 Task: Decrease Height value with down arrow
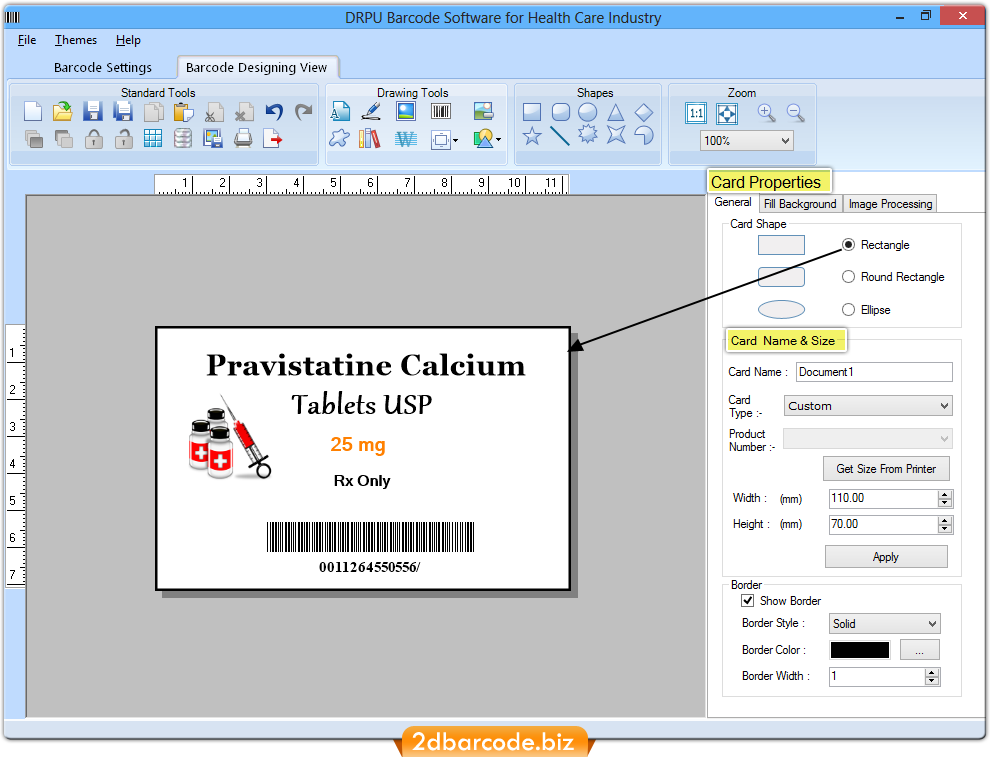[x=945, y=528]
